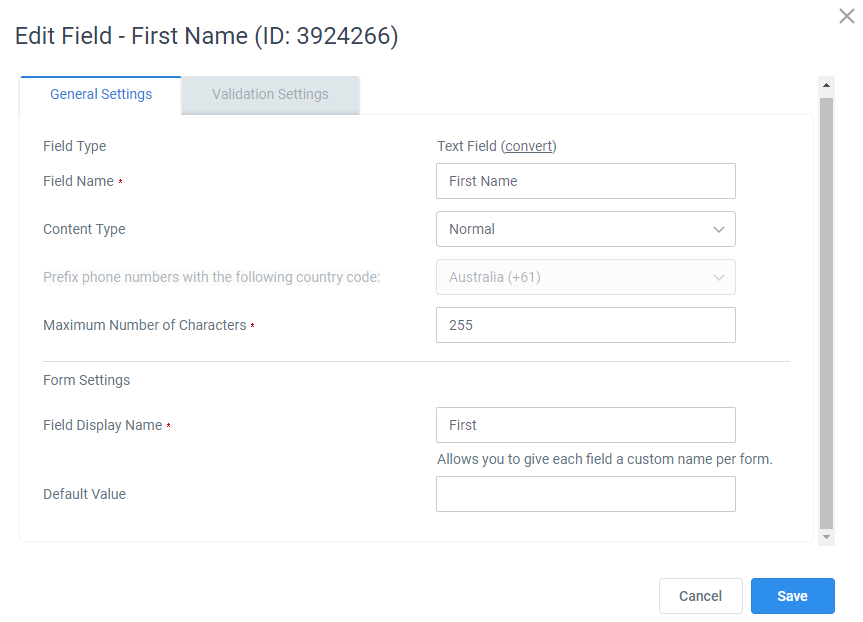Select the General Settings tab
Screen dimensions: 863x622
click(101, 95)
